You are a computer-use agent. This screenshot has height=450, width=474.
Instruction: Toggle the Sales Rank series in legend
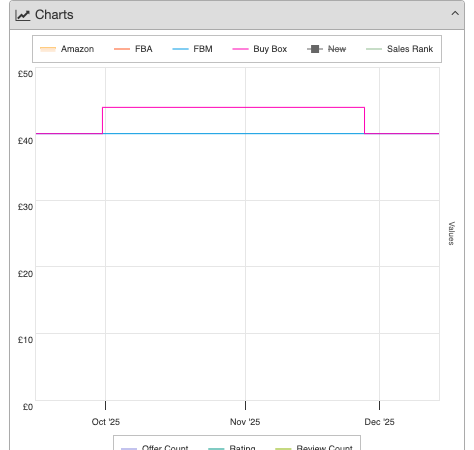coord(399,49)
